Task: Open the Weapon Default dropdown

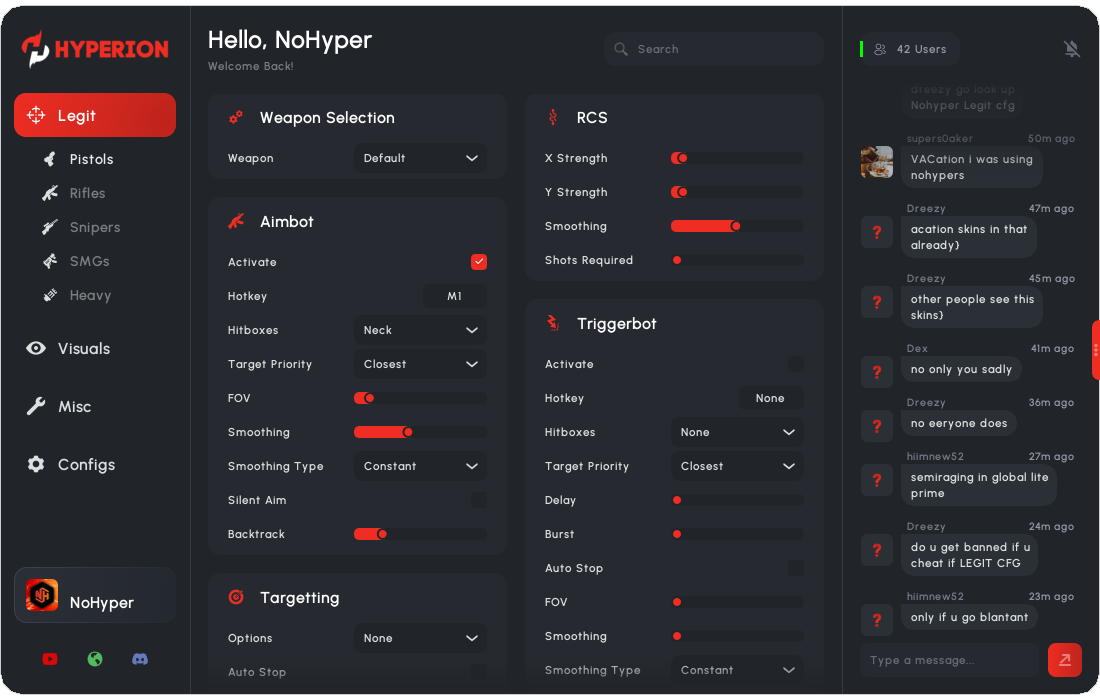Action: (420, 158)
